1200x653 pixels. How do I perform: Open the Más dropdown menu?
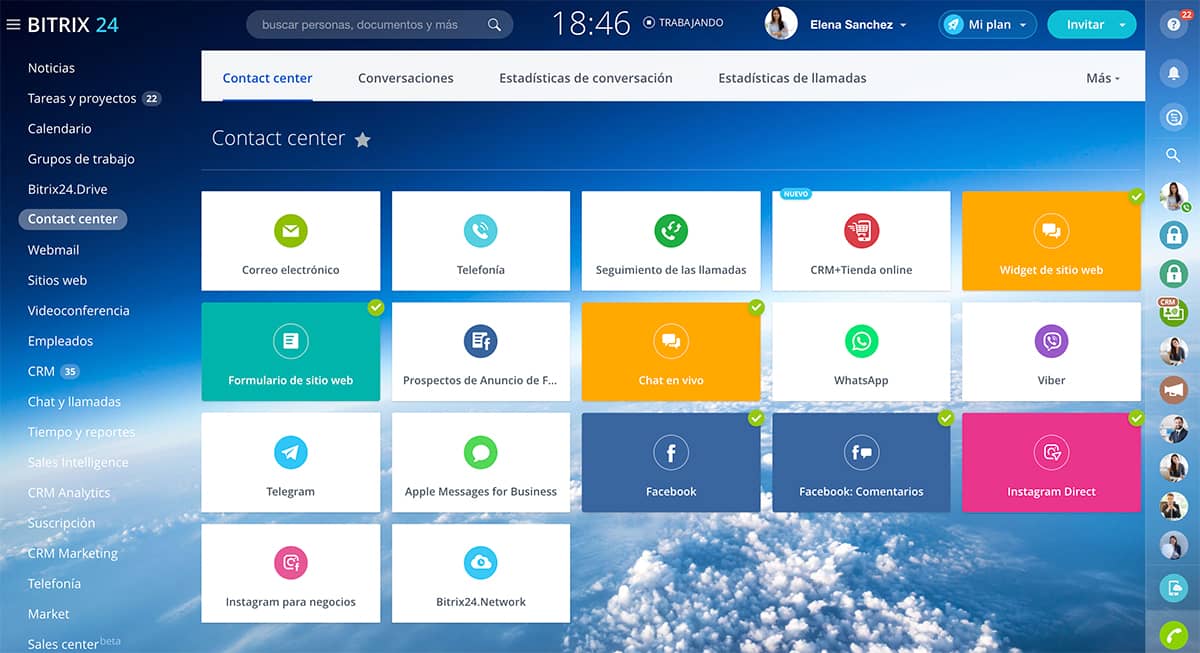pyautogui.click(x=1102, y=78)
